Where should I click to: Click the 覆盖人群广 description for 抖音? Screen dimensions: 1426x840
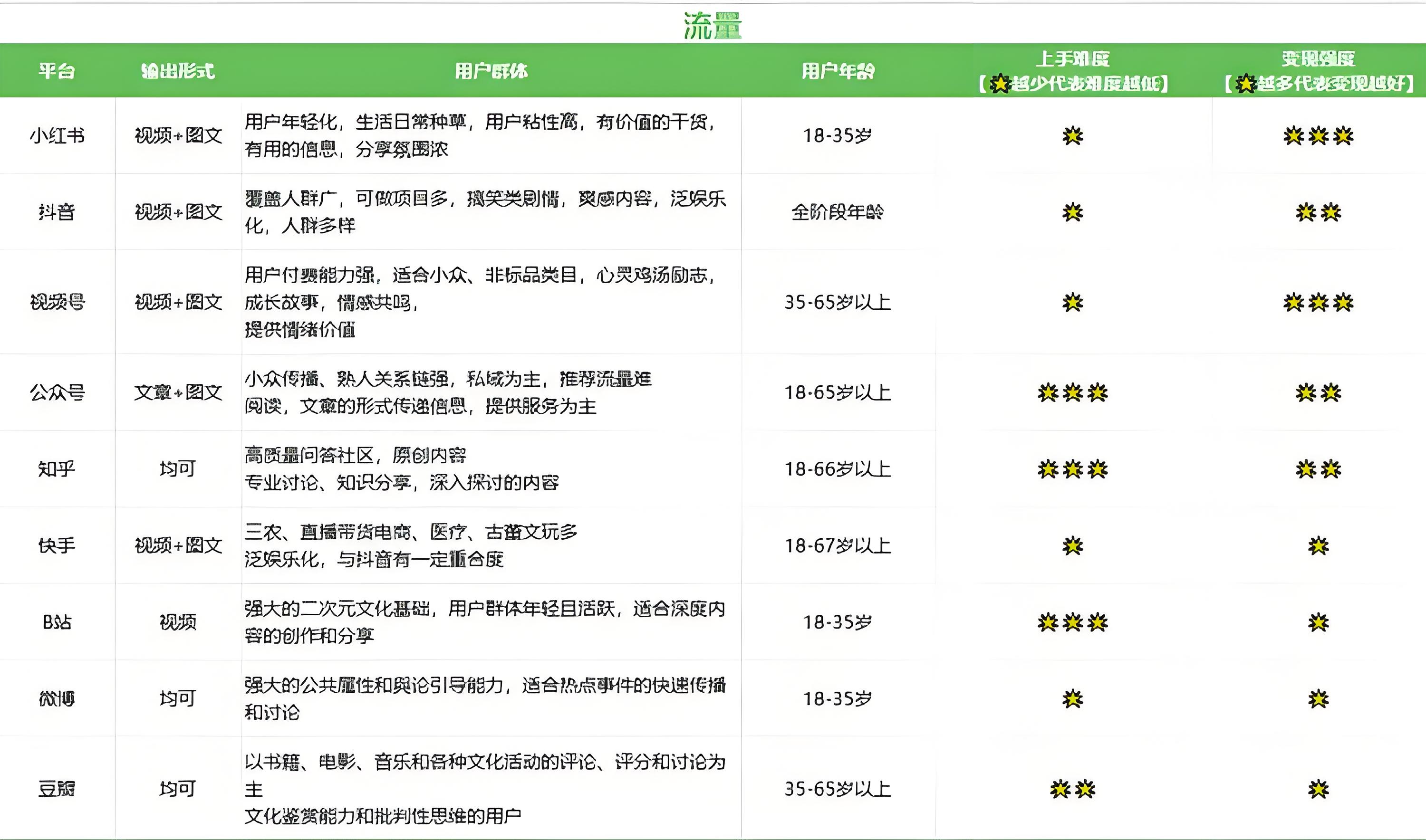tap(485, 212)
